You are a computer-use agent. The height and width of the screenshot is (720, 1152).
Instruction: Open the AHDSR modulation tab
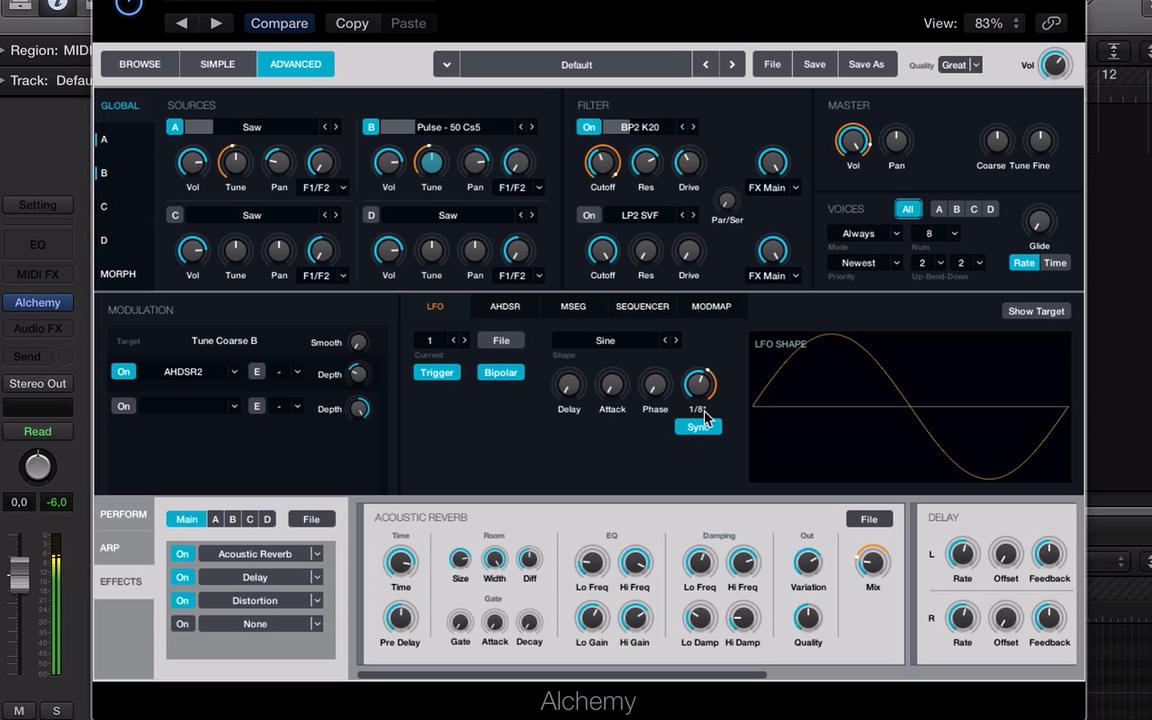pos(505,306)
